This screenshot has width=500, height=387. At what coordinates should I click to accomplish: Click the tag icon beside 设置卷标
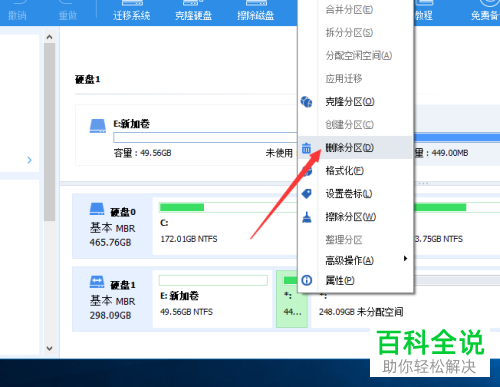coord(306,194)
